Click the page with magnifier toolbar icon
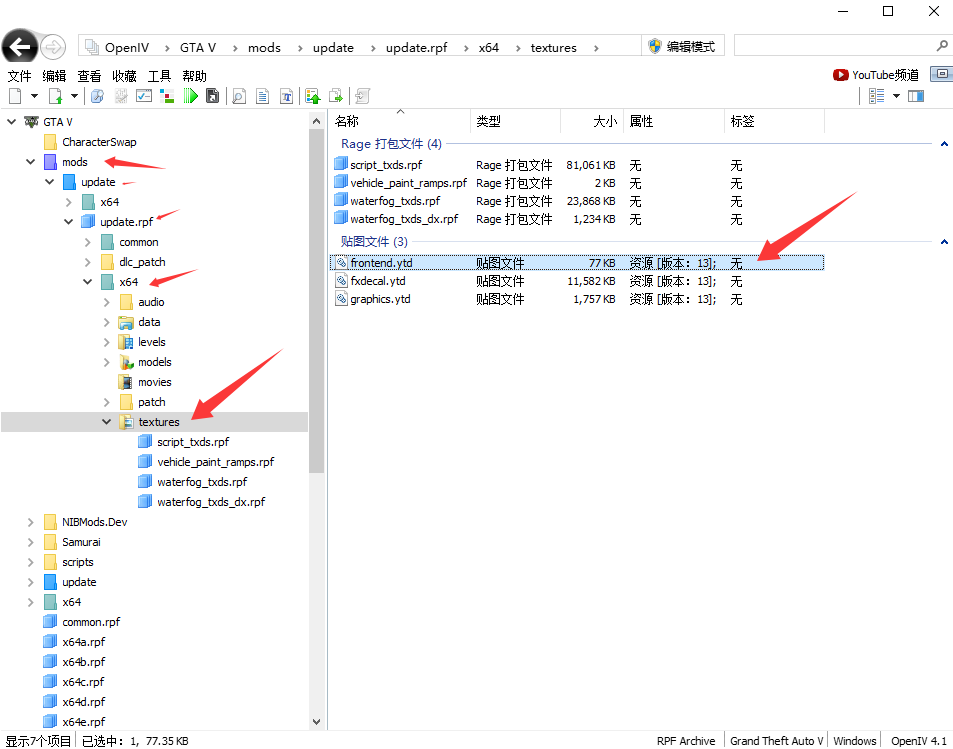The width and height of the screenshot is (953, 749). [x=239, y=96]
